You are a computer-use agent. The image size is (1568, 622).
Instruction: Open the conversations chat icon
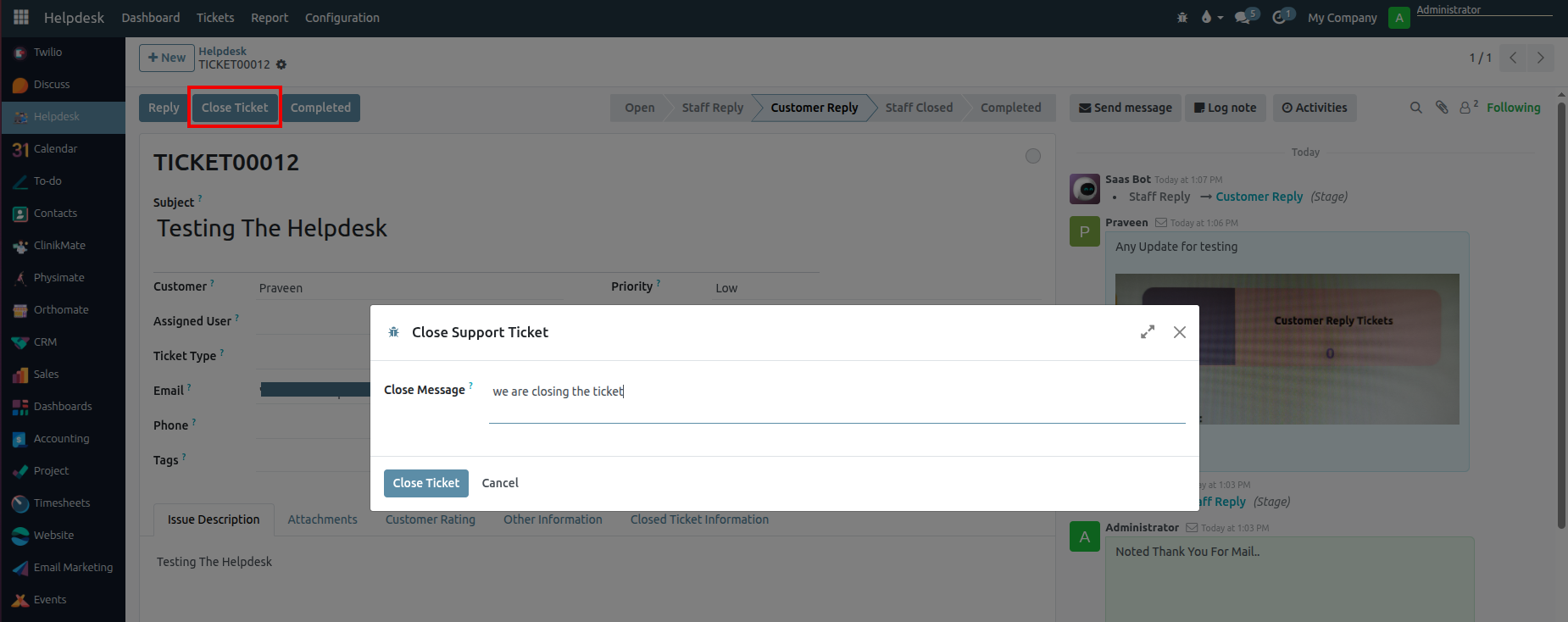tap(1243, 17)
